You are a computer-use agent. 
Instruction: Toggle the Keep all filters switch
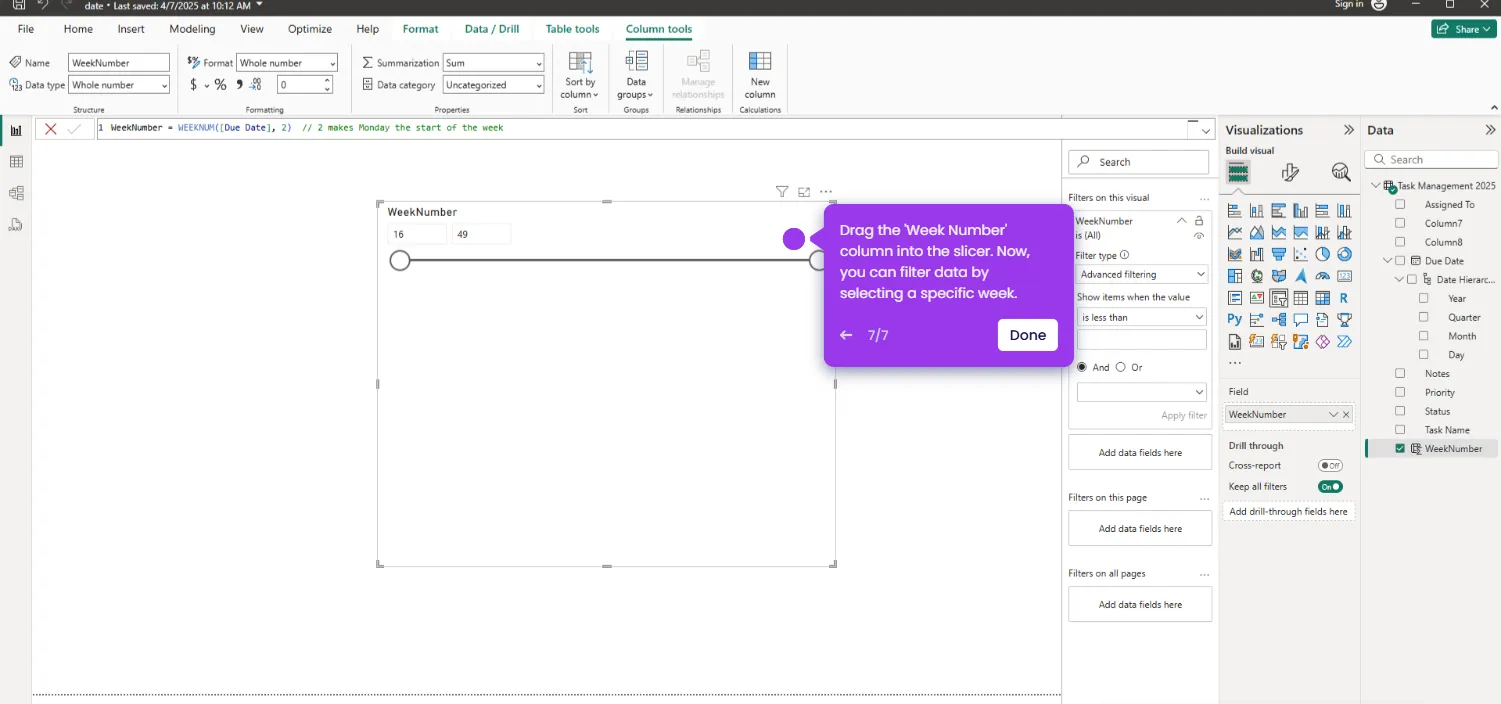1330,487
